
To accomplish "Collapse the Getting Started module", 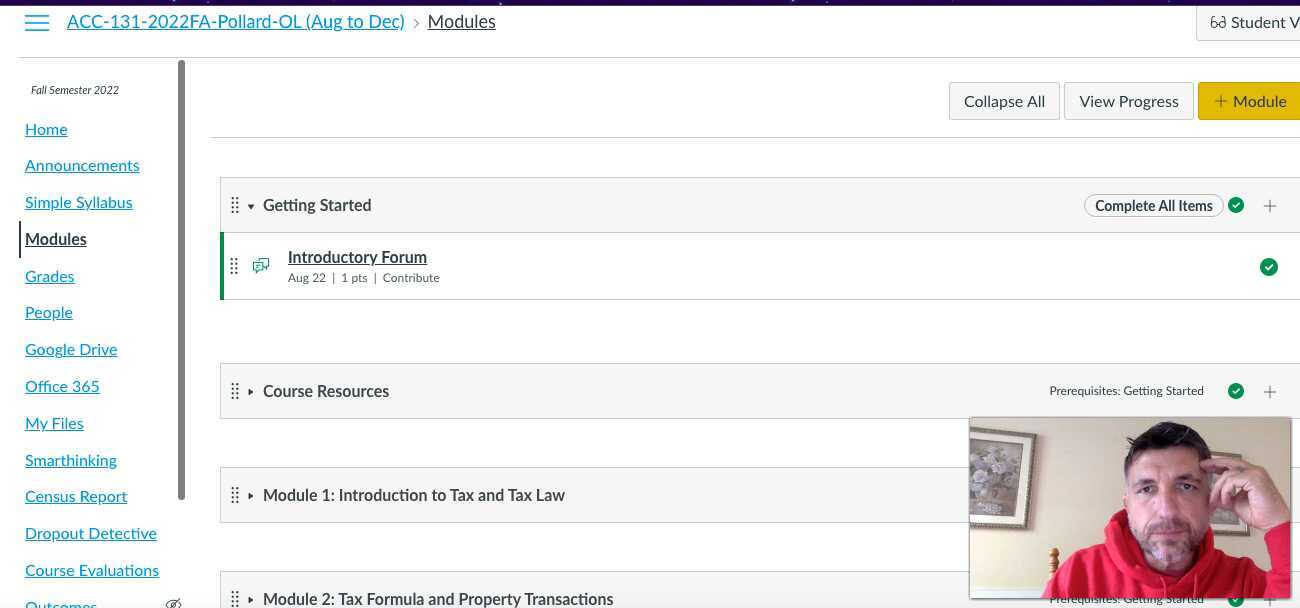I will click(251, 206).
